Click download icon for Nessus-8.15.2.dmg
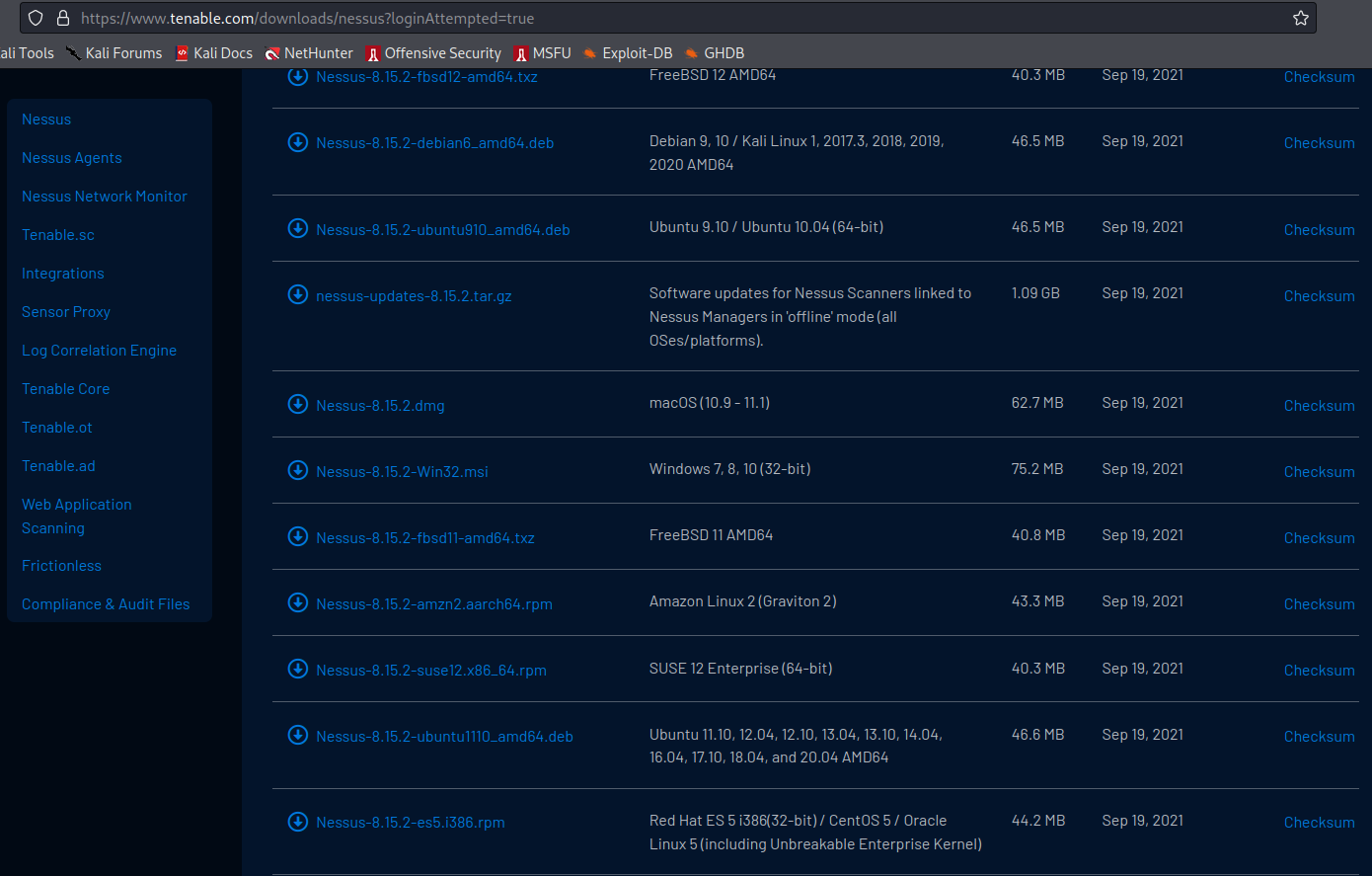The image size is (1372, 876). click(297, 404)
